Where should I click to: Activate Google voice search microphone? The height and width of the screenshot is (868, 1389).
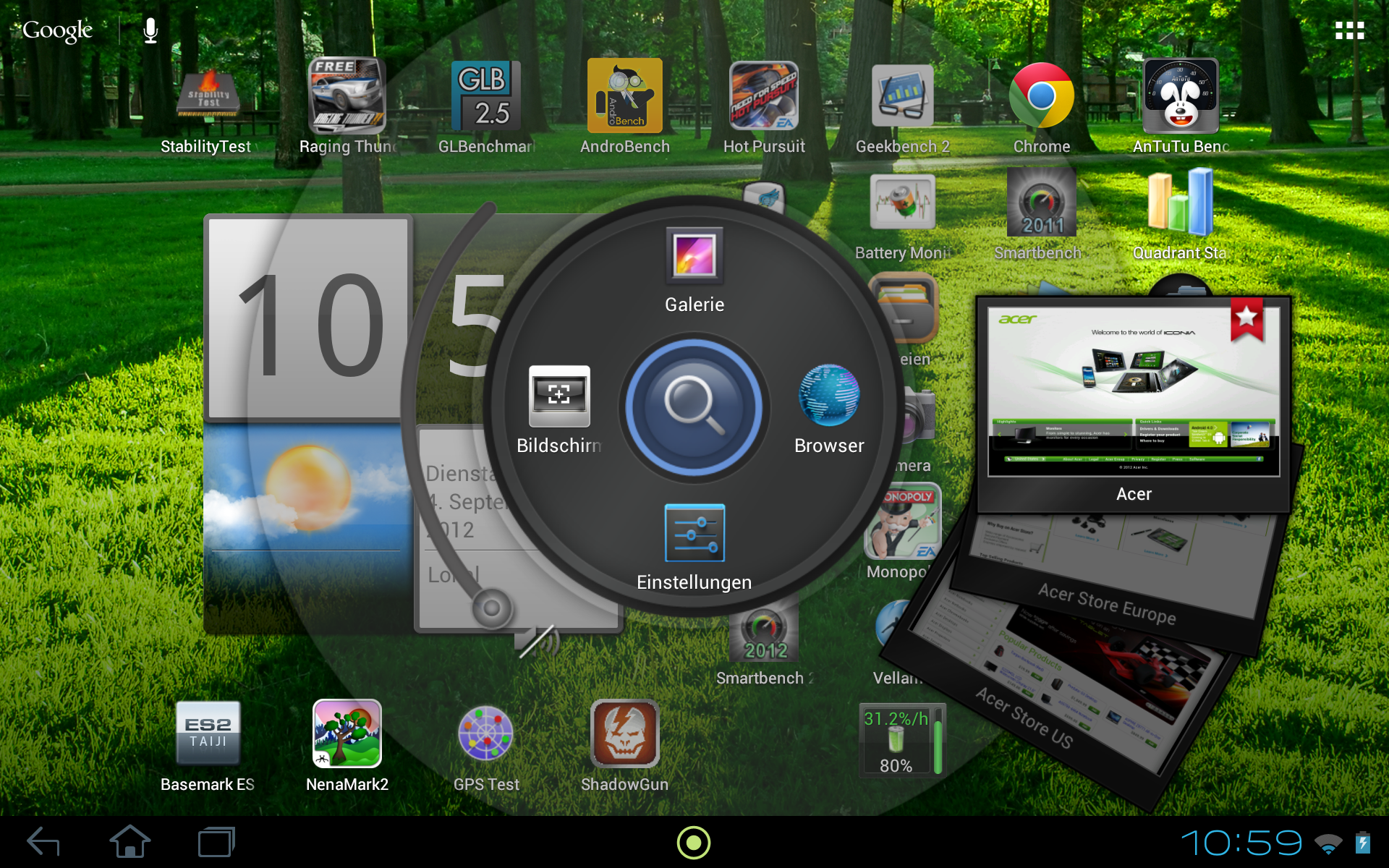pos(150,30)
